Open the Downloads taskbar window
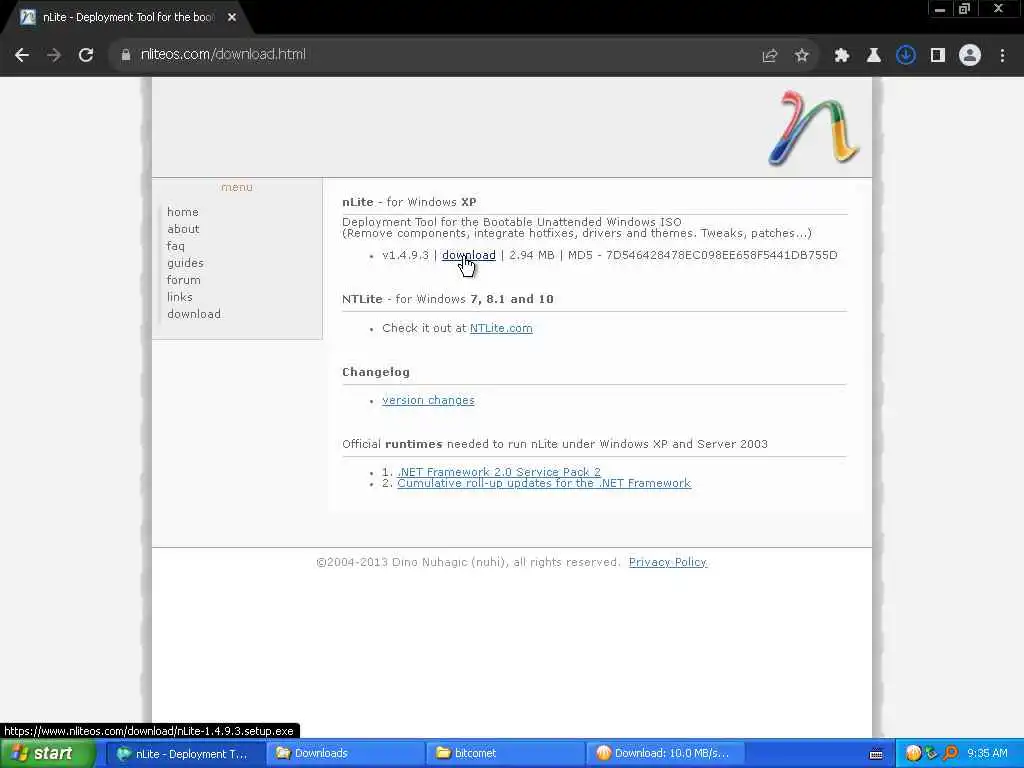This screenshot has height=768, width=1024. (346, 754)
